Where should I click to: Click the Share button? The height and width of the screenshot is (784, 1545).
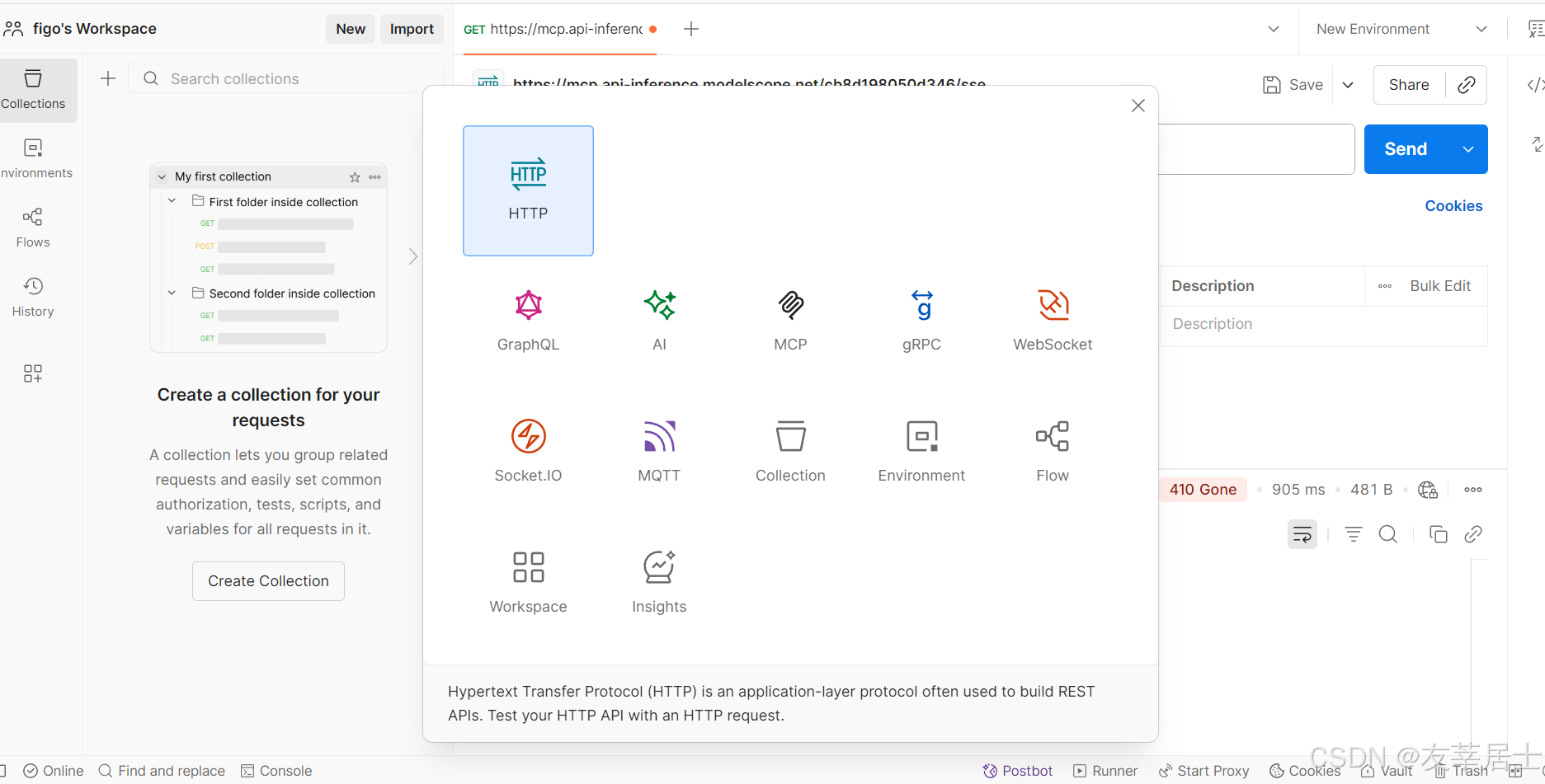1409,85
